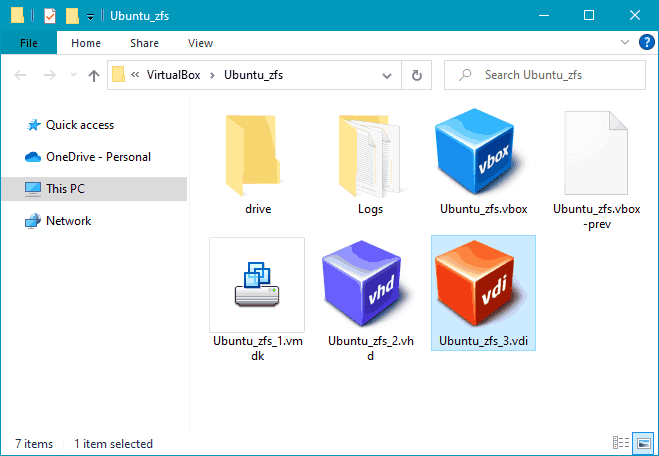Select the purple vhd cube icon

[366, 283]
